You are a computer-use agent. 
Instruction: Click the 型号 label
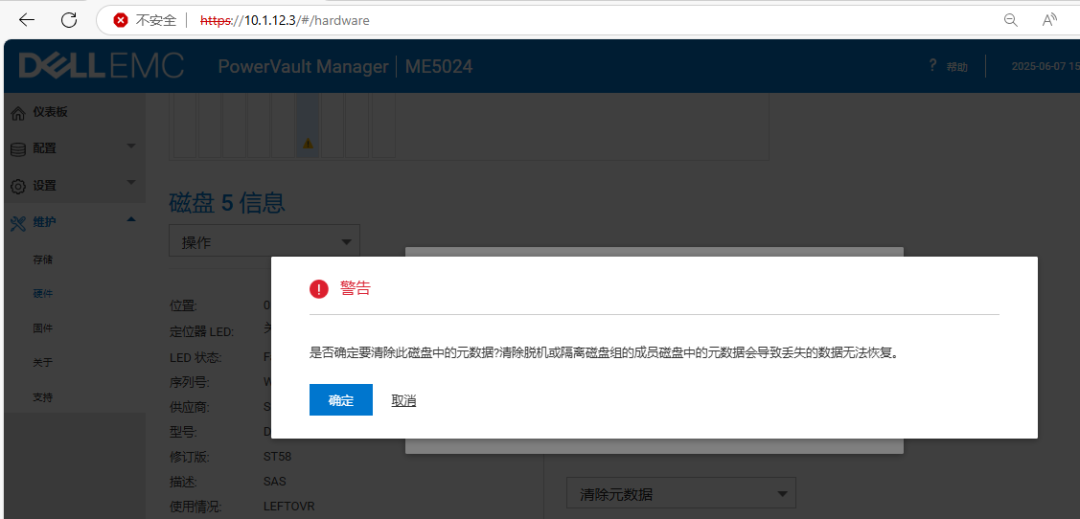pos(183,432)
